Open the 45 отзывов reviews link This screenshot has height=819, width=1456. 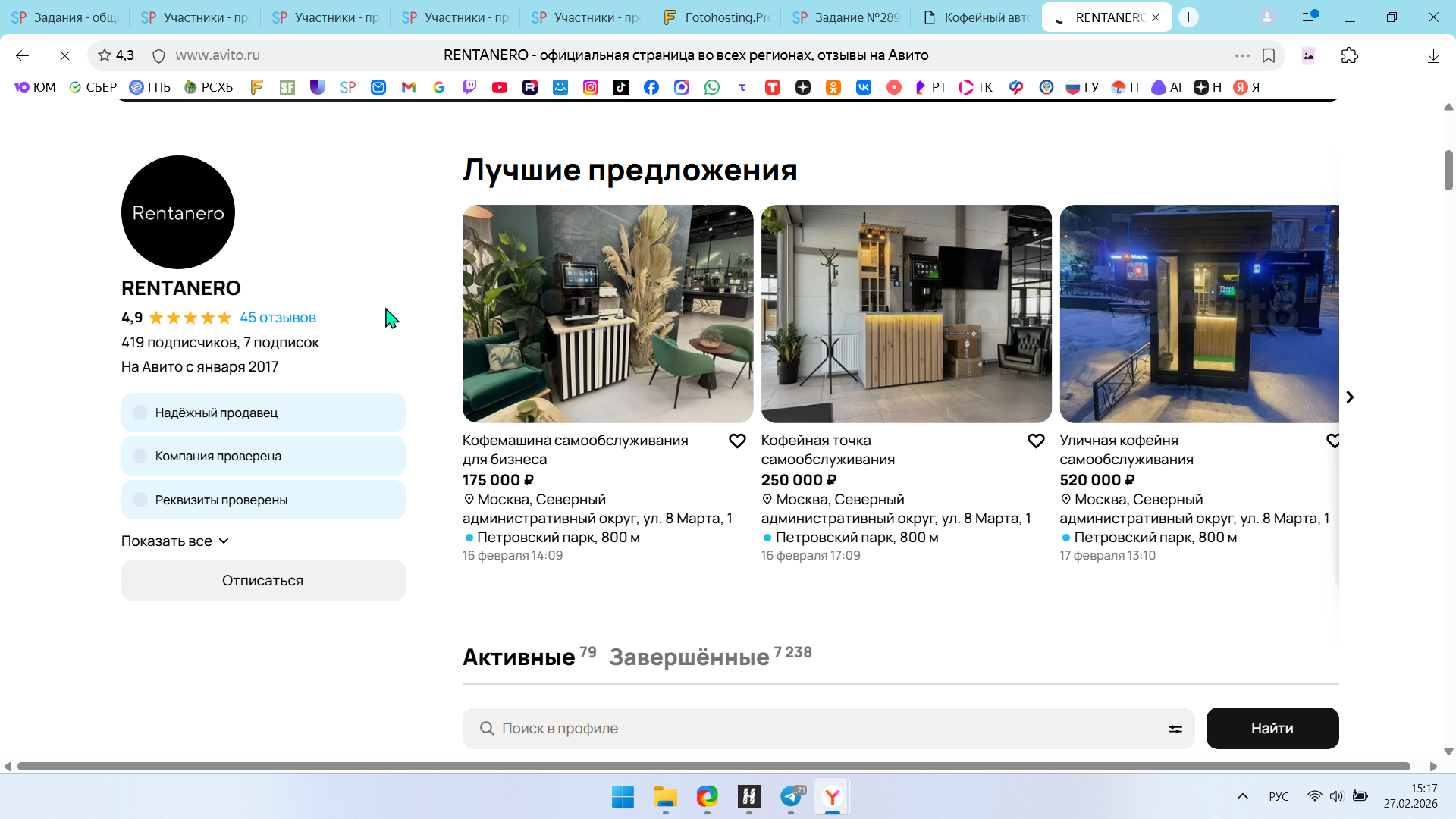tap(278, 318)
